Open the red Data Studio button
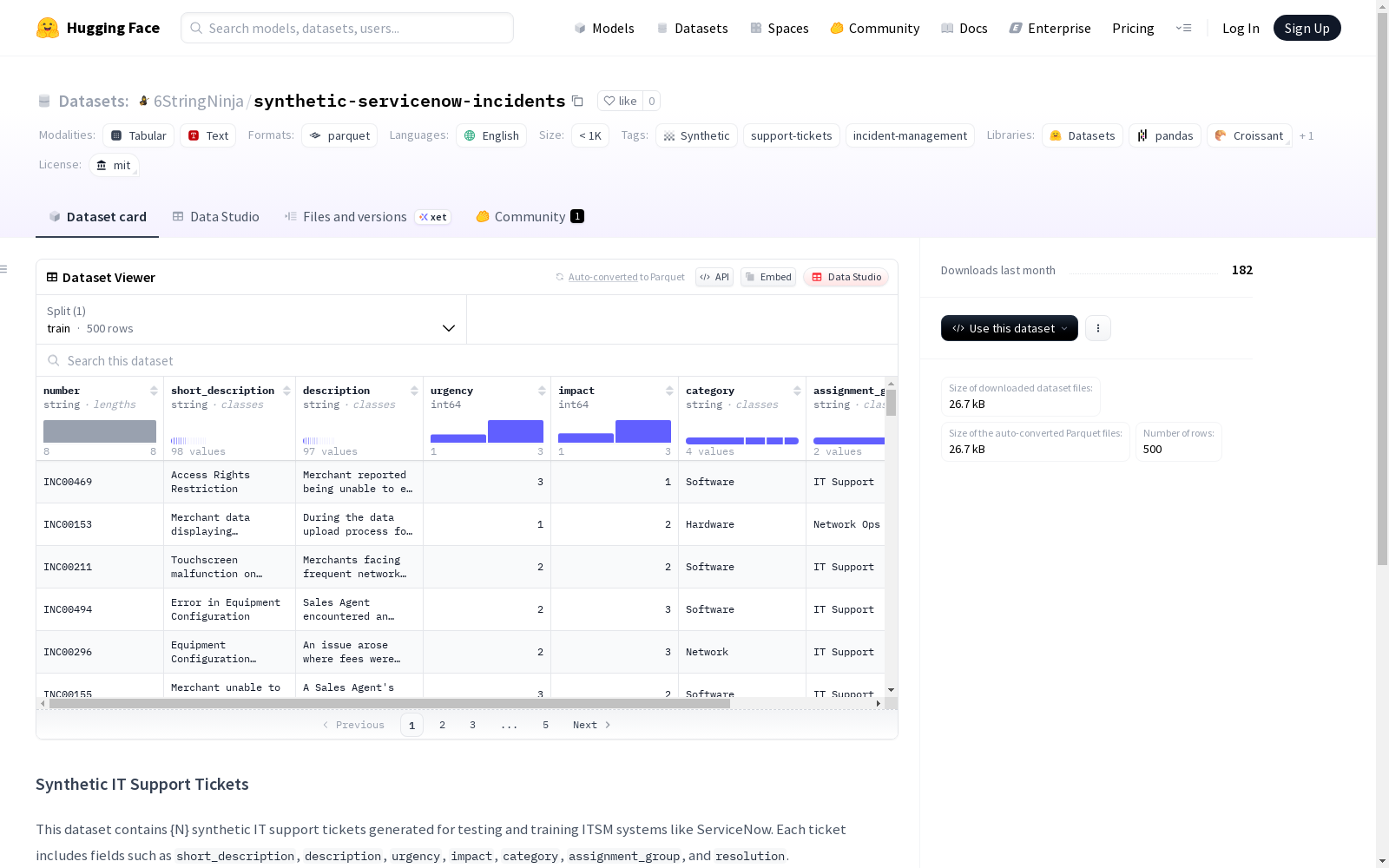The width and height of the screenshot is (1389, 868). point(846,277)
